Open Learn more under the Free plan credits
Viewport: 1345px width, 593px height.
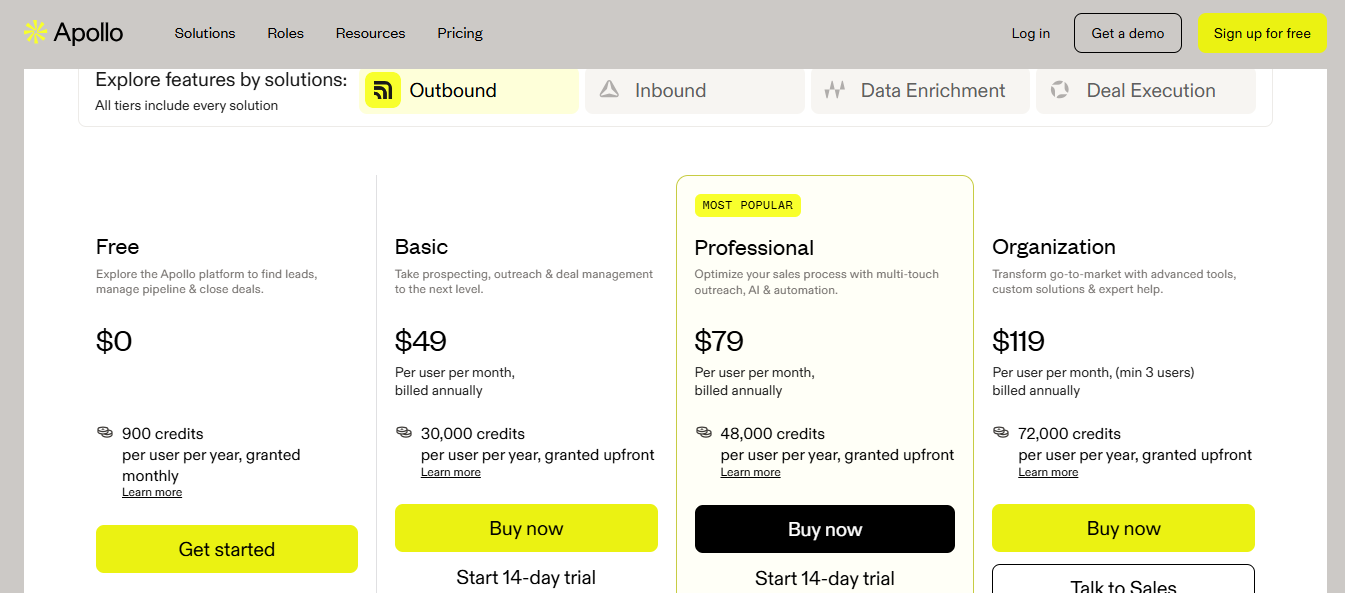pos(152,491)
